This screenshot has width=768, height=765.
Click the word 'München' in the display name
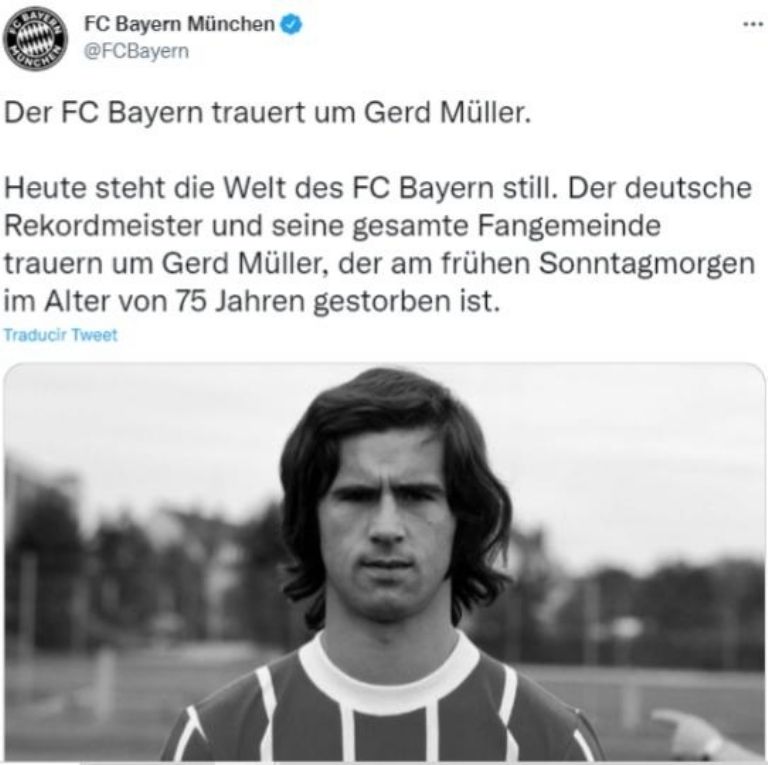pos(231,24)
